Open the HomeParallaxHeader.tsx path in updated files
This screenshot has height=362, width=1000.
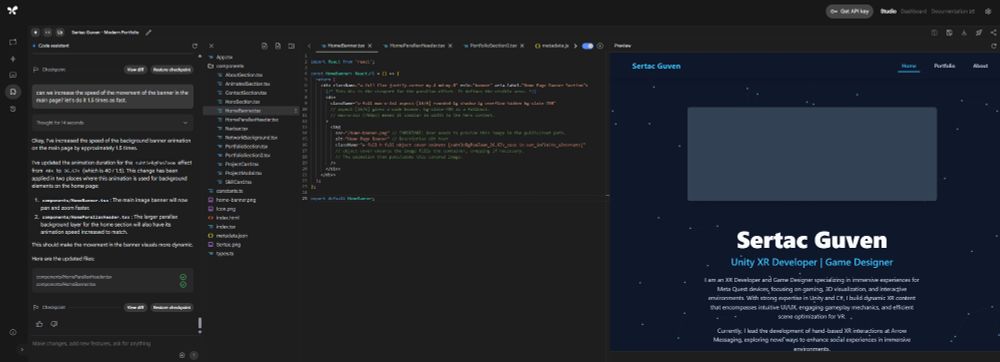click(x=74, y=277)
